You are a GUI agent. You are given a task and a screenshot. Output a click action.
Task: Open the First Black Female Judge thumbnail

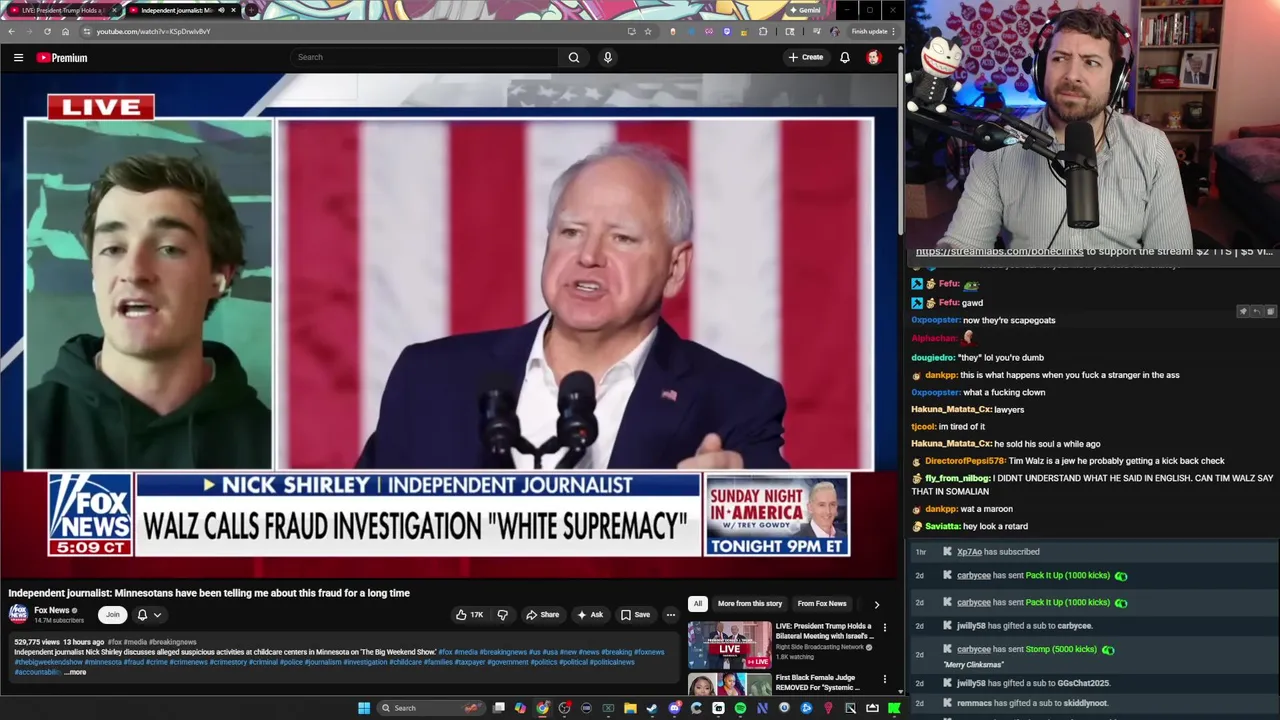pos(729,685)
